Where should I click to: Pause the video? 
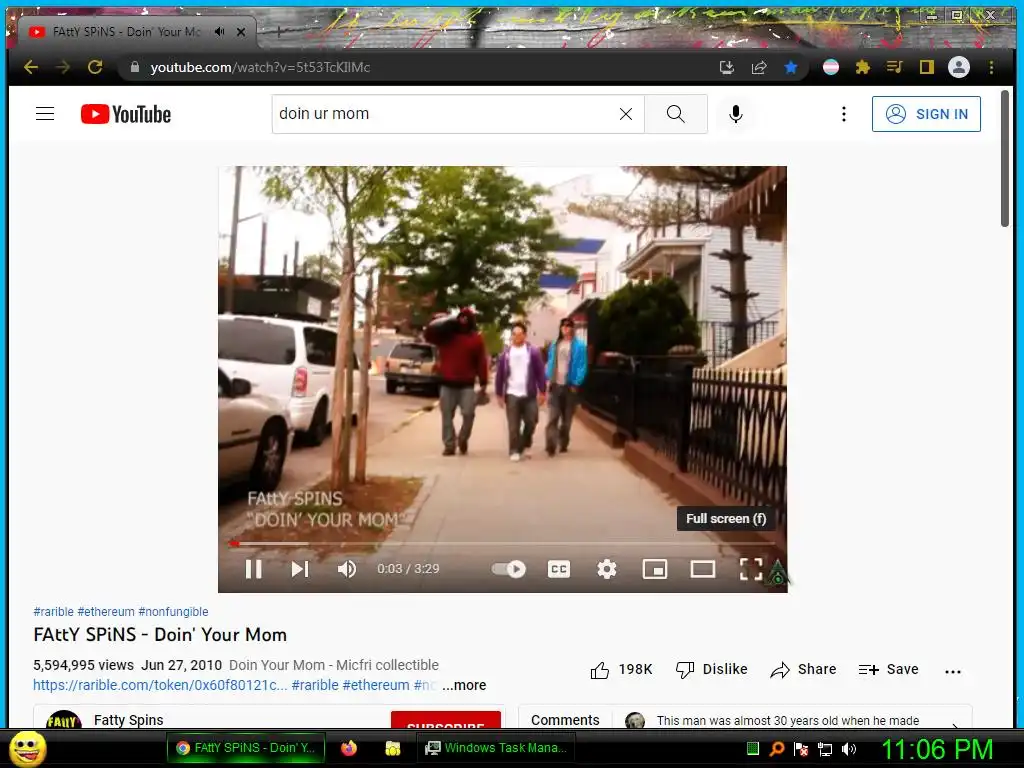[x=254, y=569]
